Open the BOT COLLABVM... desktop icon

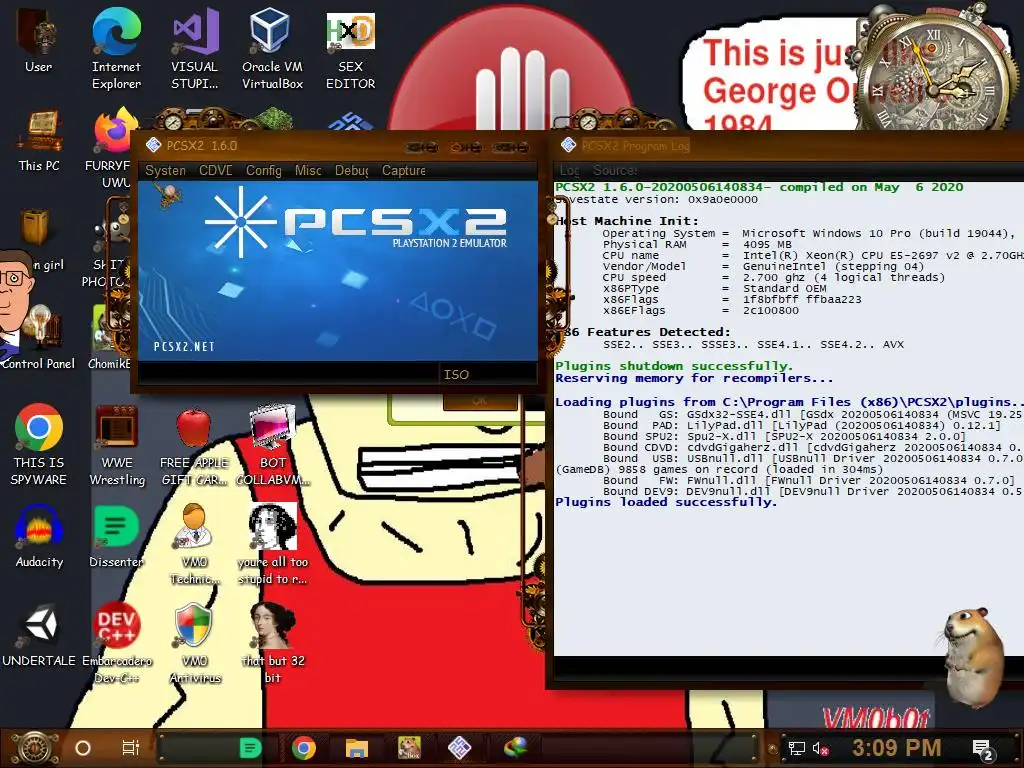click(273, 444)
